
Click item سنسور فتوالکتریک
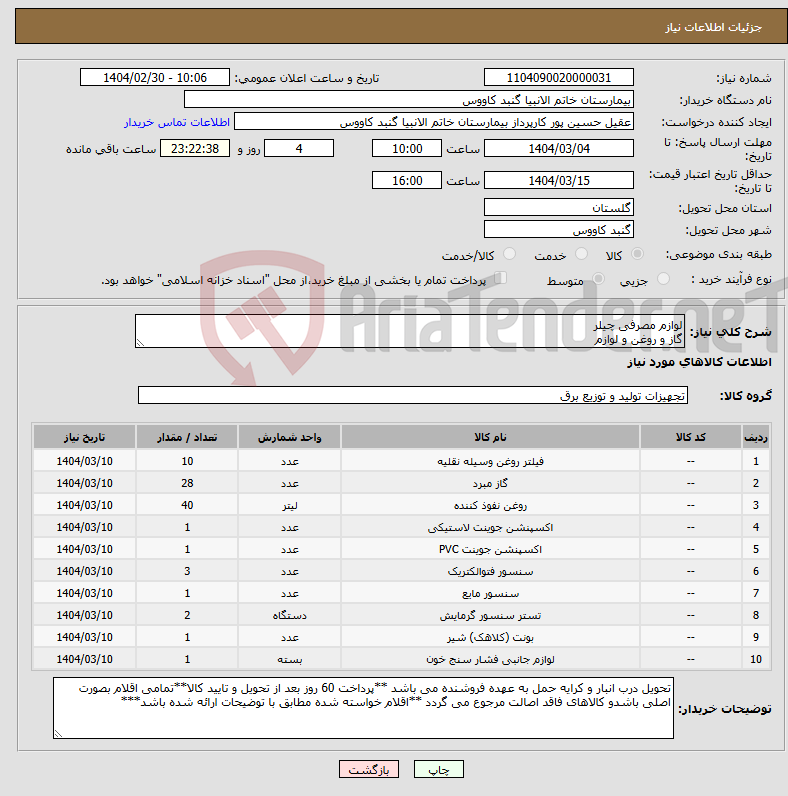pos(490,572)
